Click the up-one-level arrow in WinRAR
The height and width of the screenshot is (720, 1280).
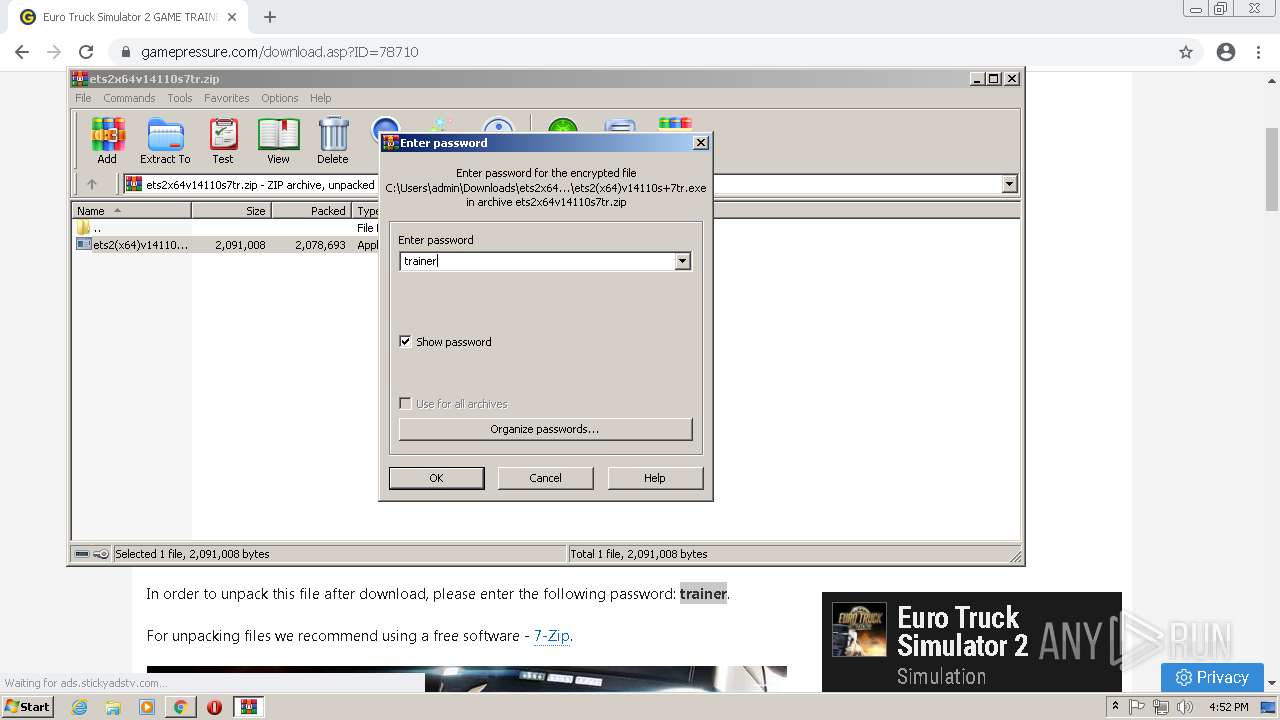tap(92, 184)
